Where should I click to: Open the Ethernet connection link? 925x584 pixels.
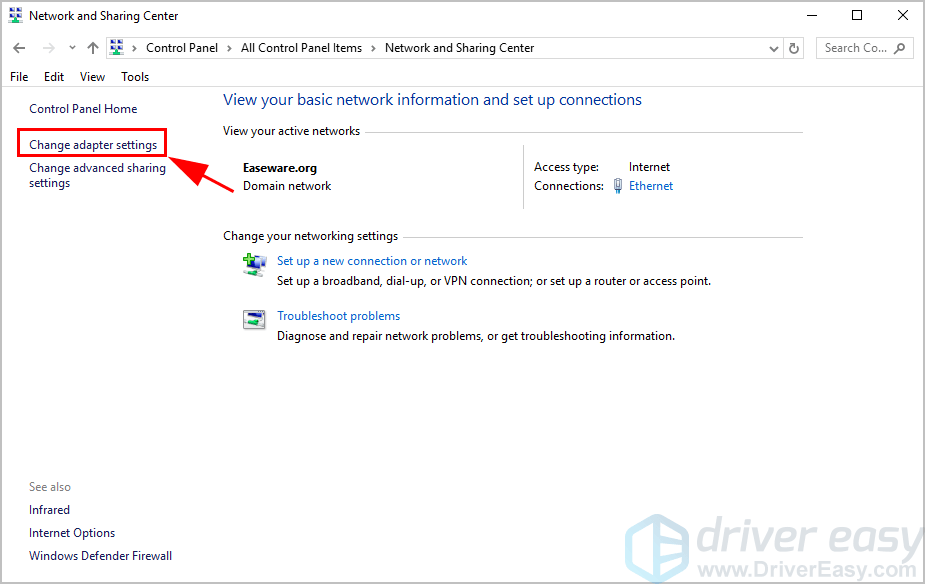coord(651,186)
